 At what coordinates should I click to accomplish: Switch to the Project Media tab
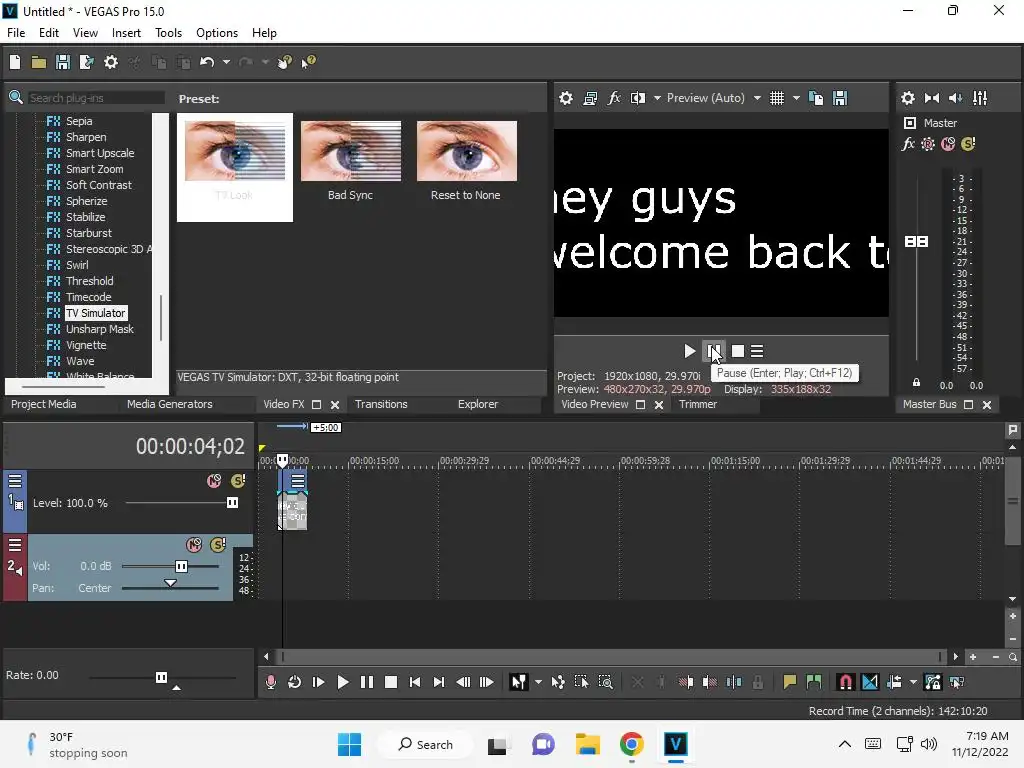(x=44, y=404)
